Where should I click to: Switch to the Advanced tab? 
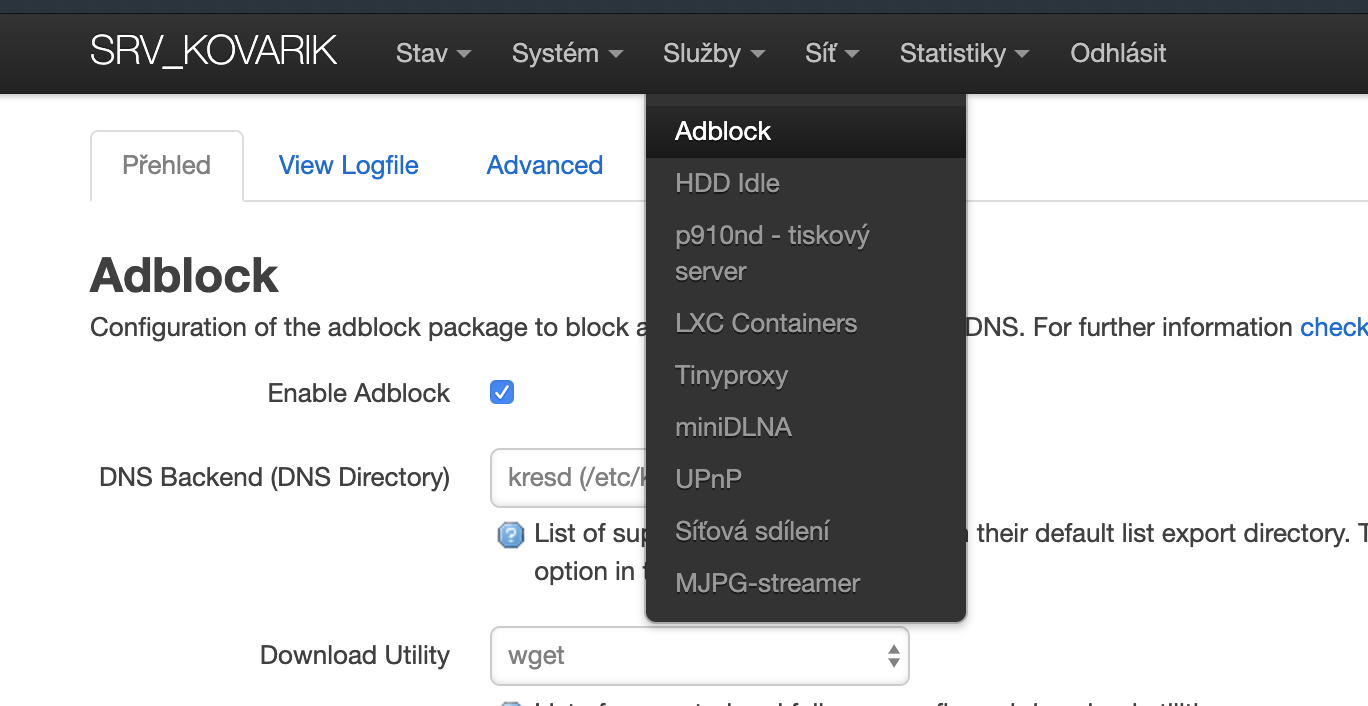click(x=544, y=165)
